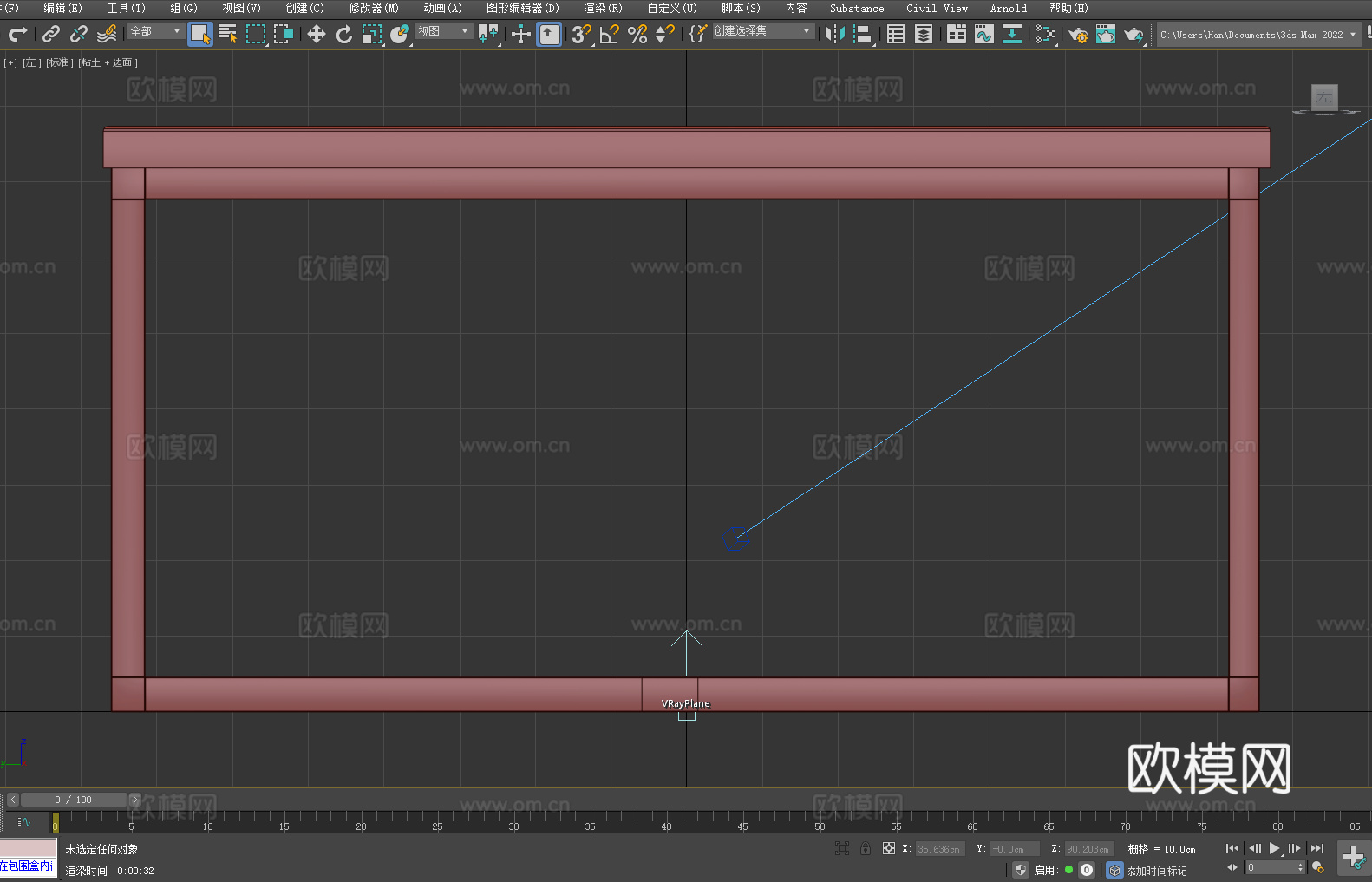Toggle Absolute/Offset transform type-in mode
The width and height of the screenshot is (1372, 882).
click(888, 848)
